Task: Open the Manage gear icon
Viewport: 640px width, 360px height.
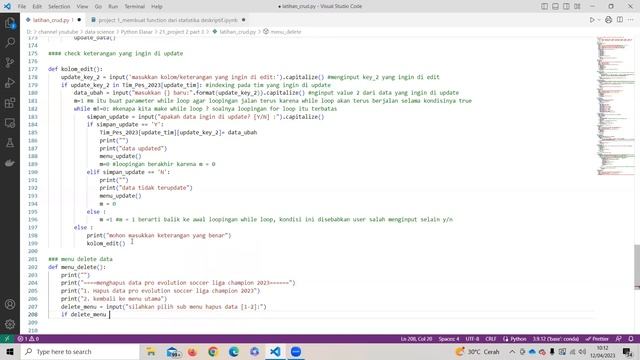Action: coord(10,324)
